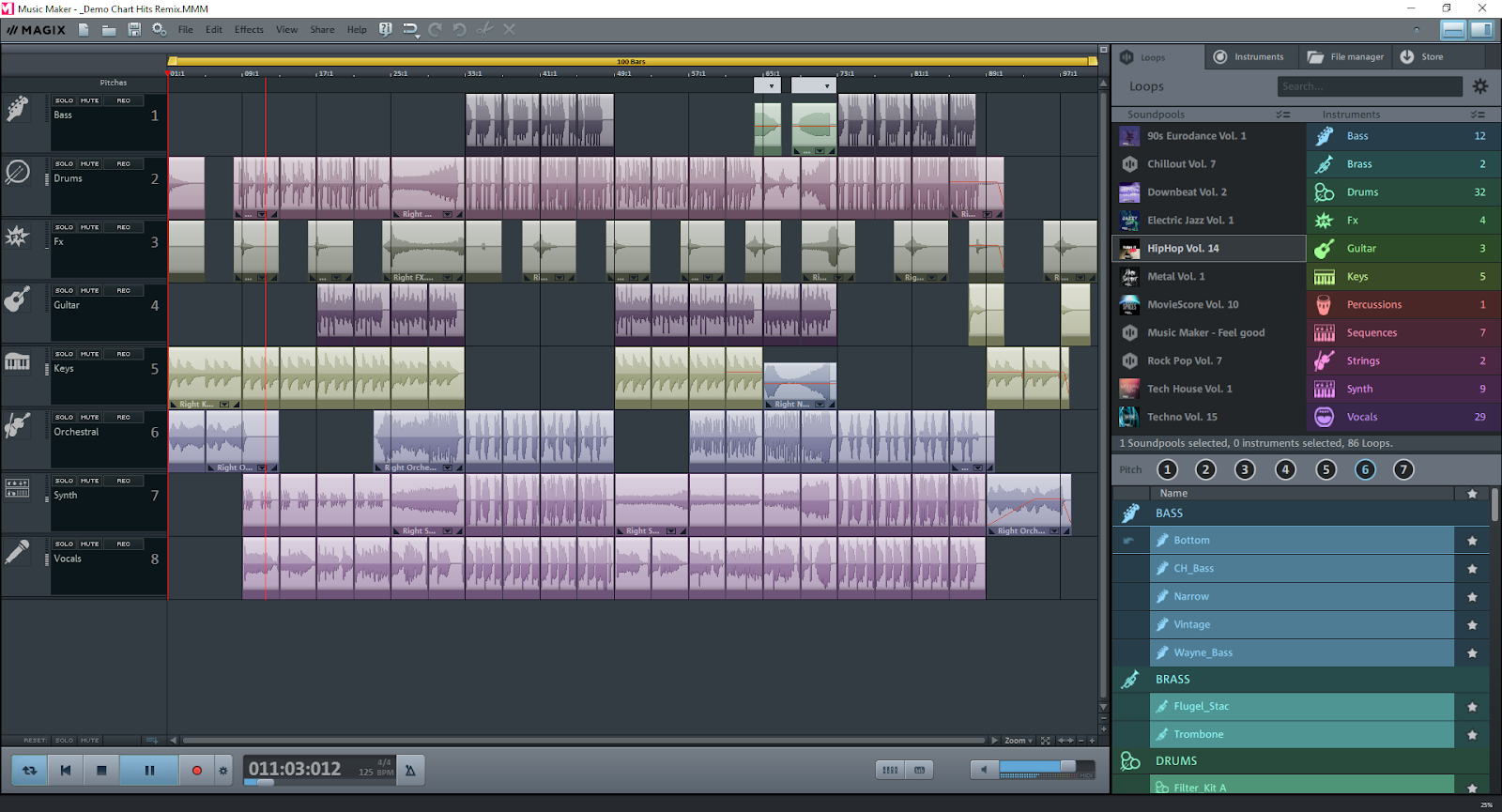Click the master volume slider handle

click(x=1067, y=766)
